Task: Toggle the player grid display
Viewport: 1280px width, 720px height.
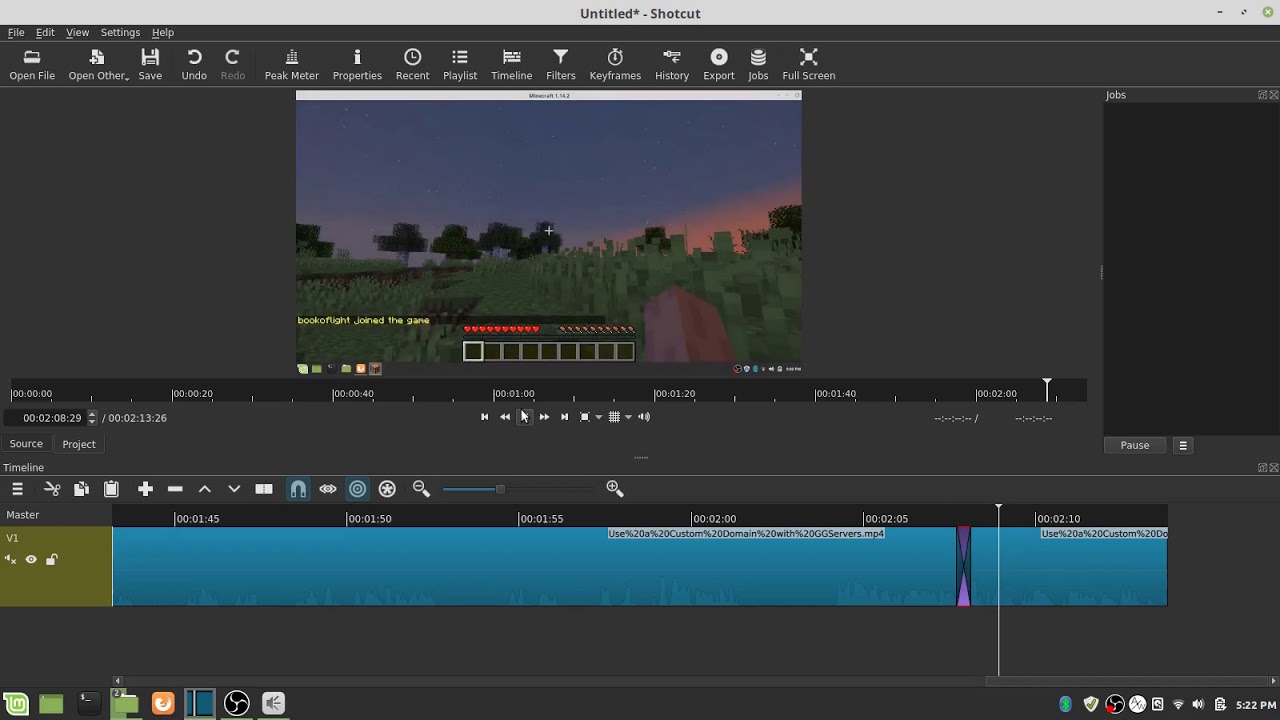Action: pos(614,417)
